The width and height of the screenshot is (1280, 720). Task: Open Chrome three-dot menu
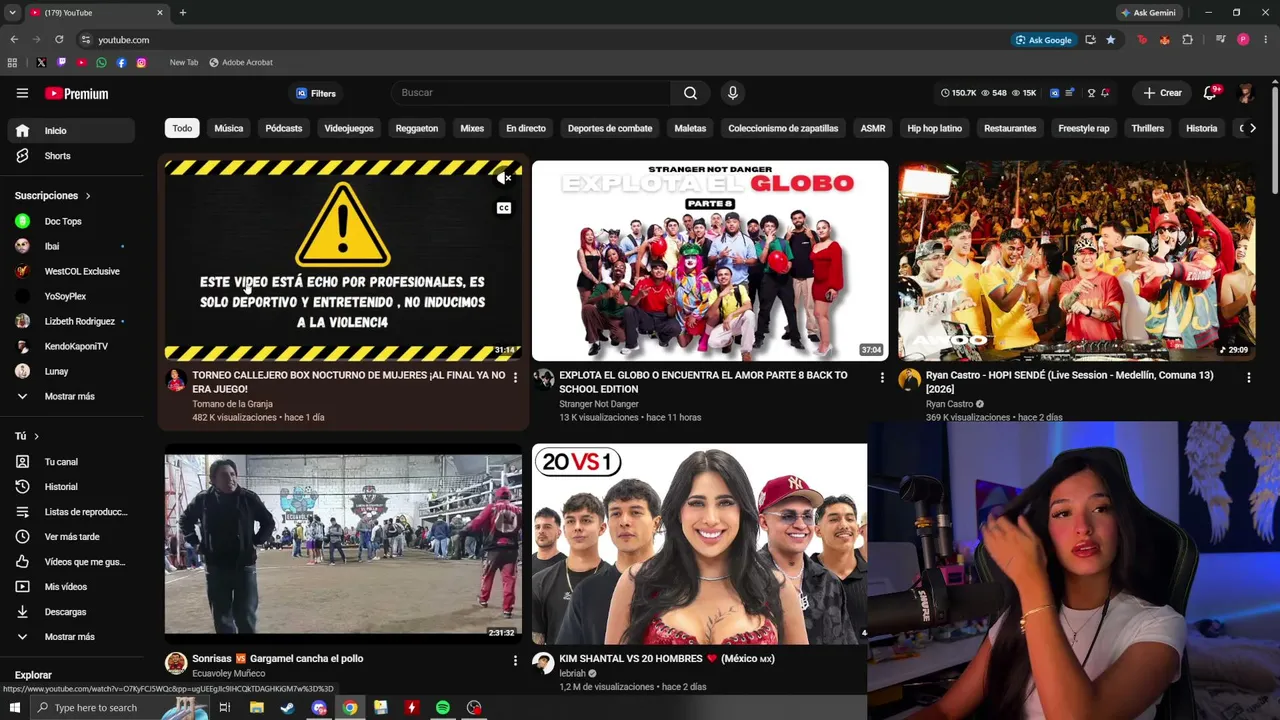[1265, 40]
